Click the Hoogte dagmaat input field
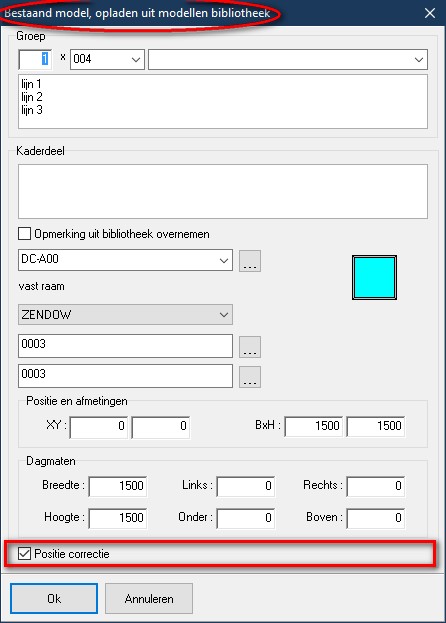The image size is (446, 623). pyautogui.click(x=118, y=518)
